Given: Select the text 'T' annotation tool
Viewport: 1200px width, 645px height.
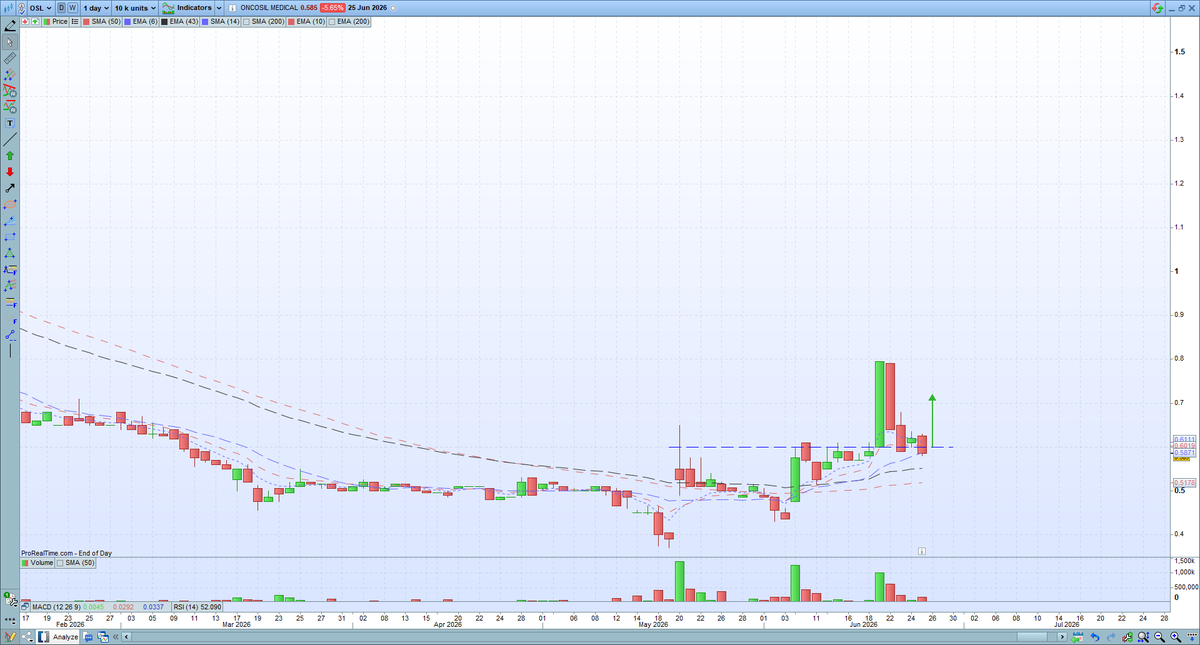Looking at the screenshot, I should point(10,122).
